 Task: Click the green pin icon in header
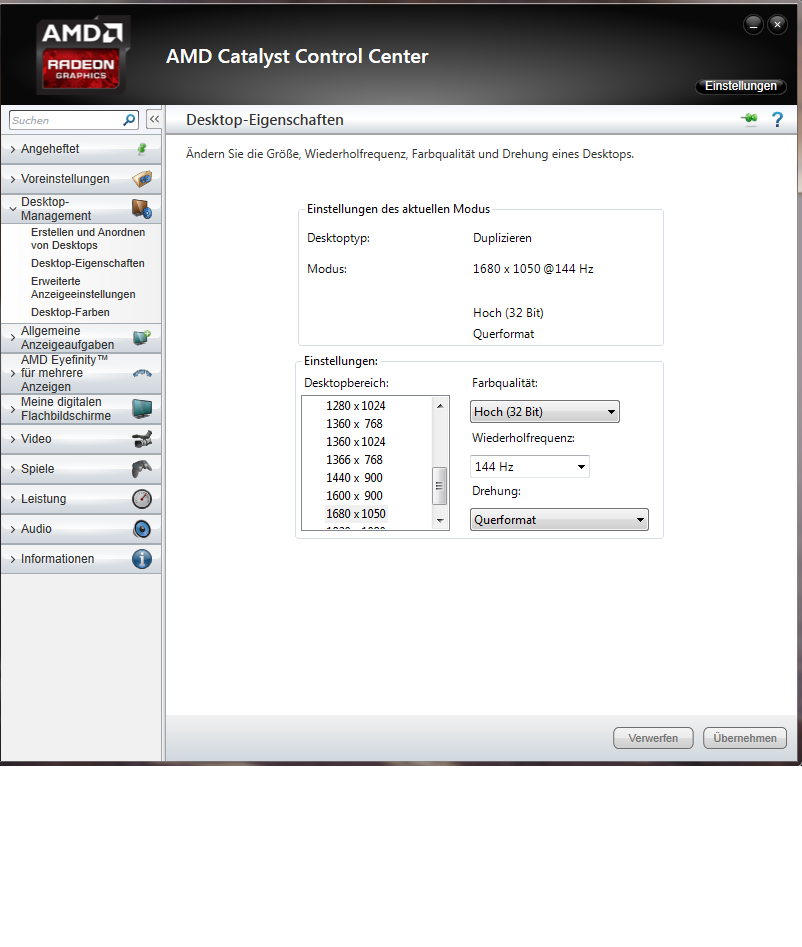pyautogui.click(x=749, y=119)
